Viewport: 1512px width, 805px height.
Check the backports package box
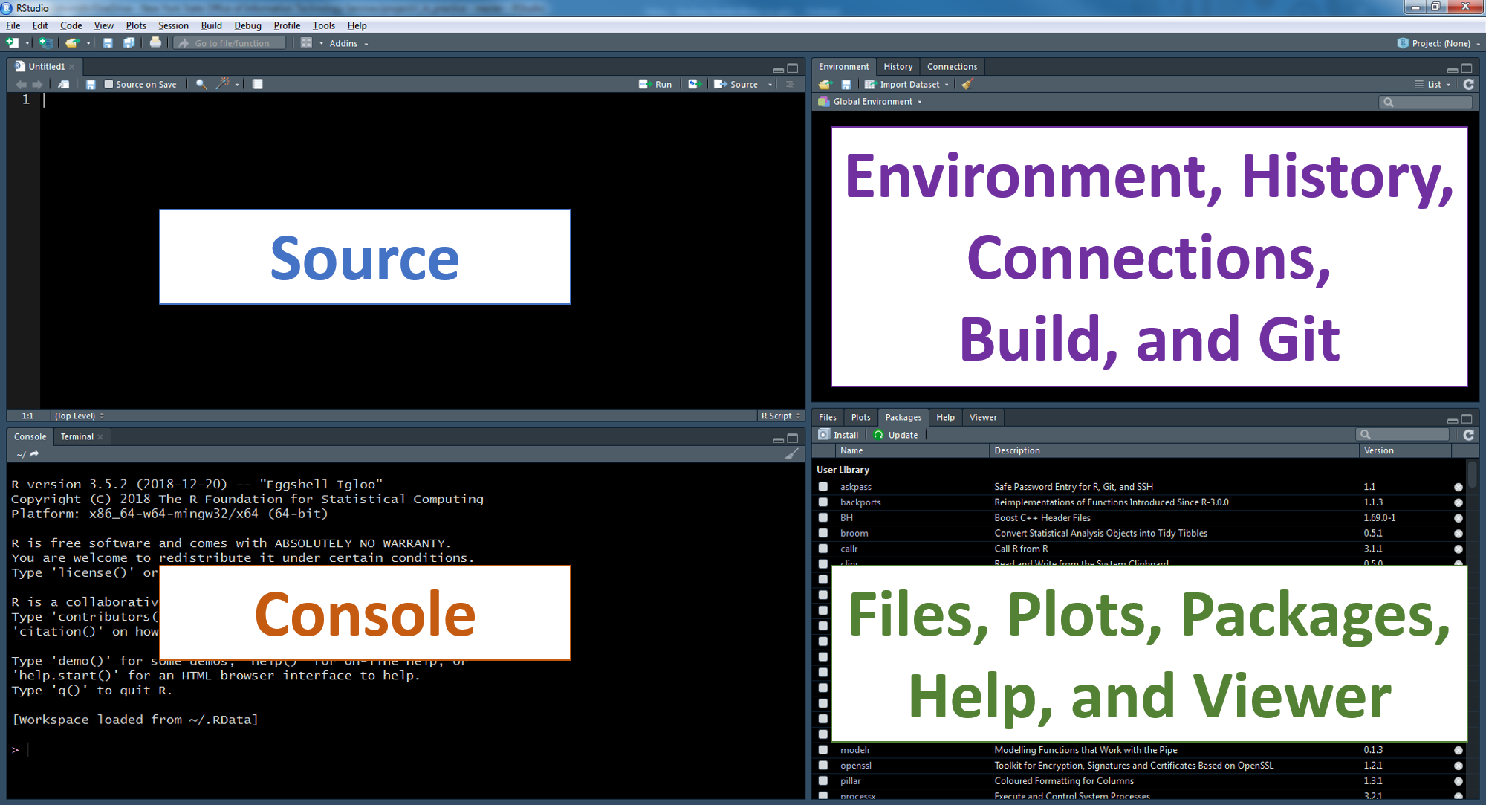point(823,502)
